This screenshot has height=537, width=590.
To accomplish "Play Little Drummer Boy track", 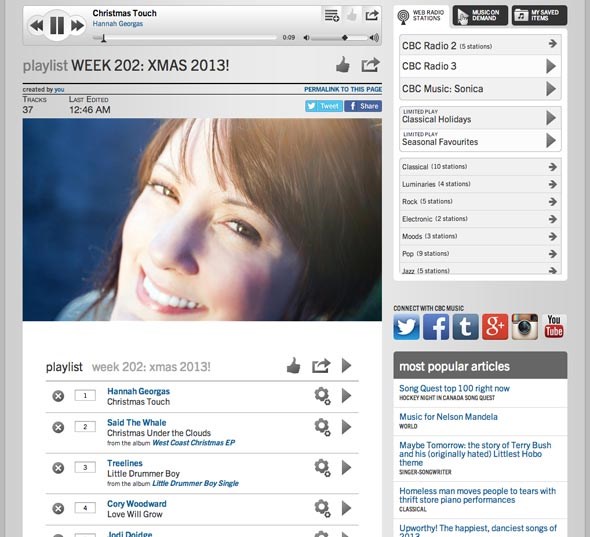I will [x=347, y=468].
